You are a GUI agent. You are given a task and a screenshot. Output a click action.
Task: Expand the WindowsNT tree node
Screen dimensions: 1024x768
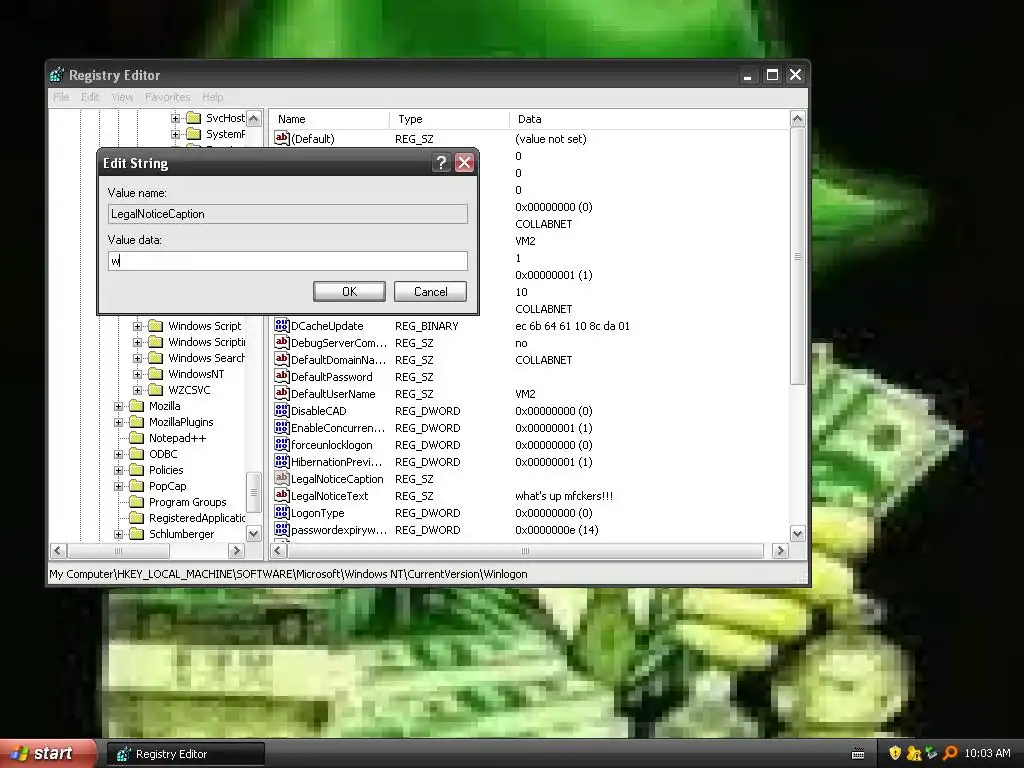coord(137,374)
